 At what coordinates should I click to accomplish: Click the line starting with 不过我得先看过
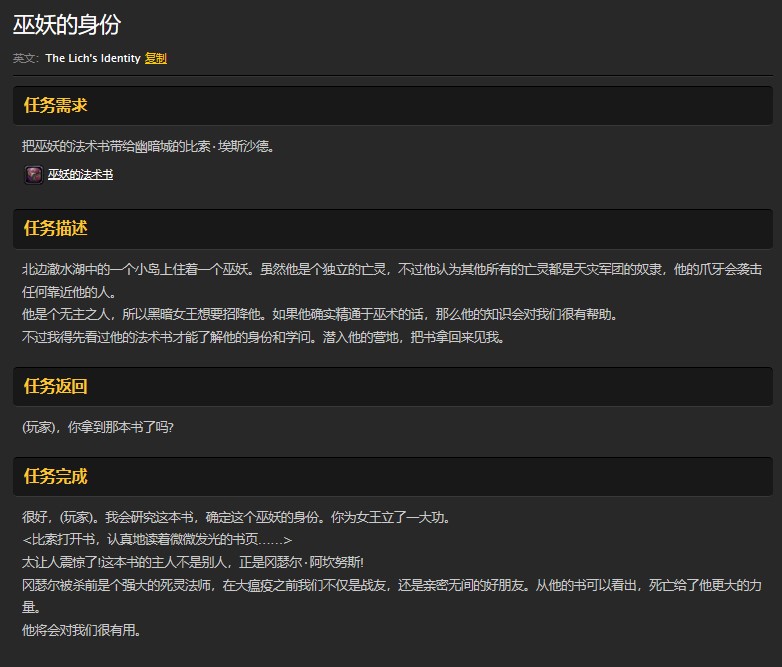(x=263, y=337)
